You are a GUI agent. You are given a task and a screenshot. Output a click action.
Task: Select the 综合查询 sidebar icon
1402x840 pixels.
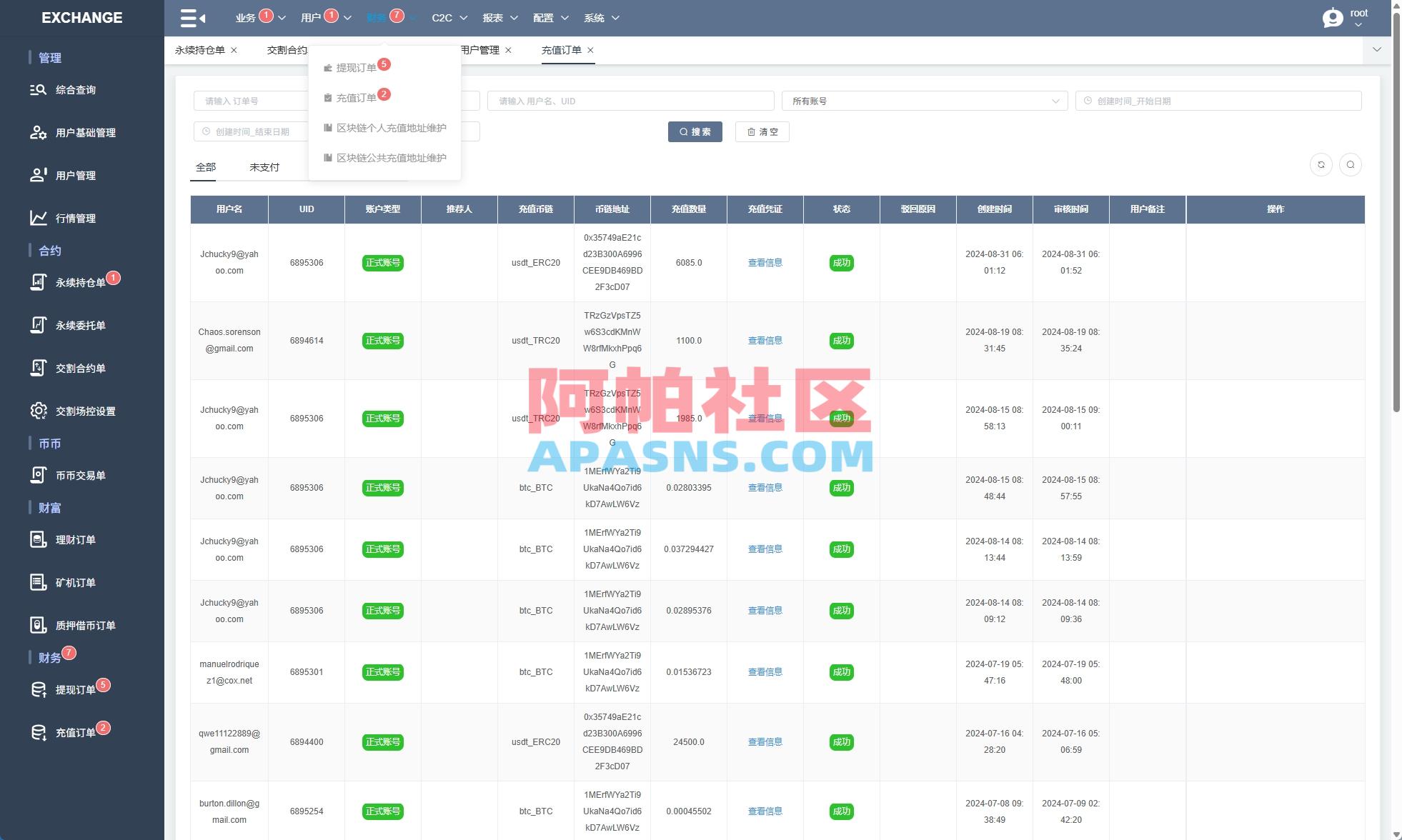click(39, 89)
